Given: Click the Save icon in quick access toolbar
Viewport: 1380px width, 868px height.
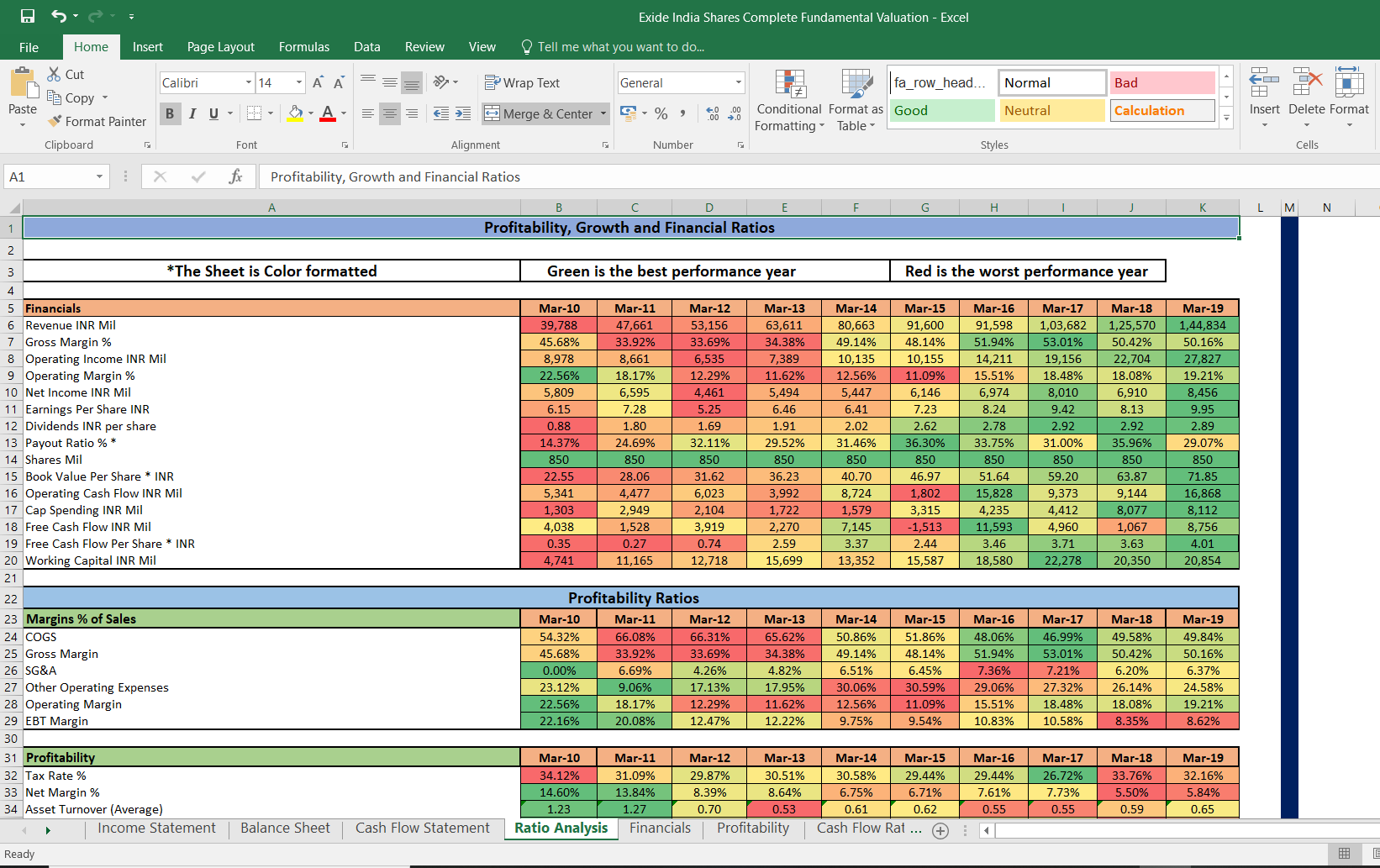Looking at the screenshot, I should (x=28, y=16).
